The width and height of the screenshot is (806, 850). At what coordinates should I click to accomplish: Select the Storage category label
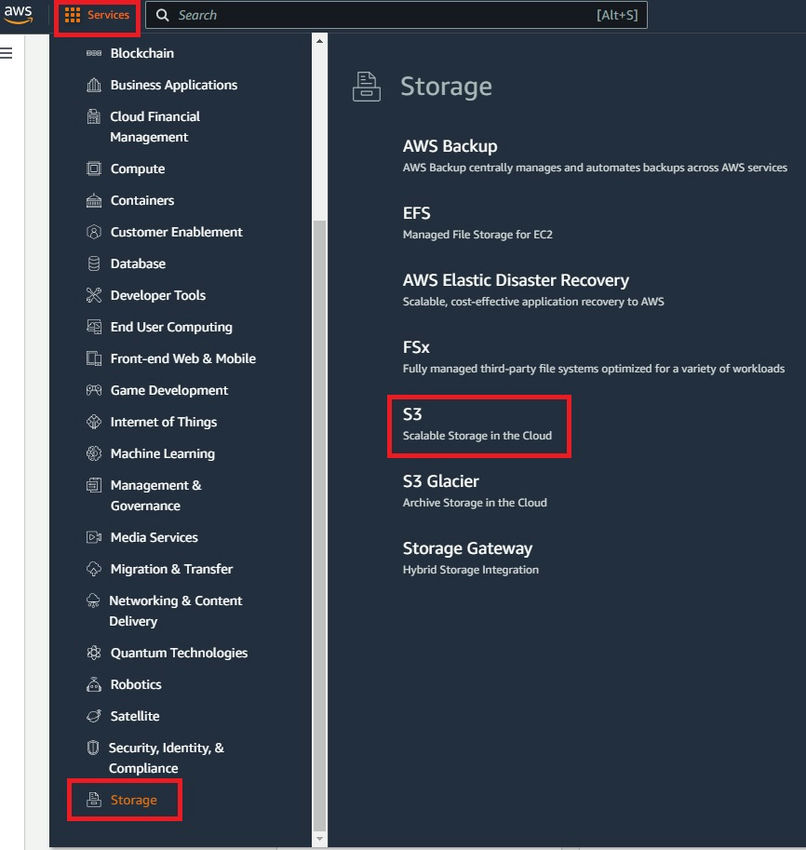pos(134,800)
